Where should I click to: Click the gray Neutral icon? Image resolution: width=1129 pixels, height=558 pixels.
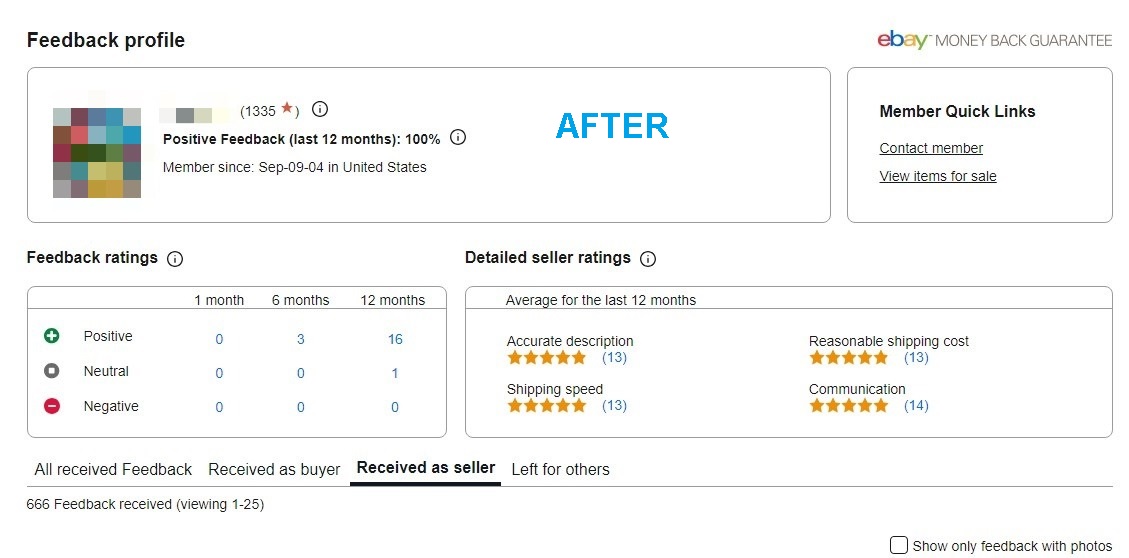pos(52,372)
